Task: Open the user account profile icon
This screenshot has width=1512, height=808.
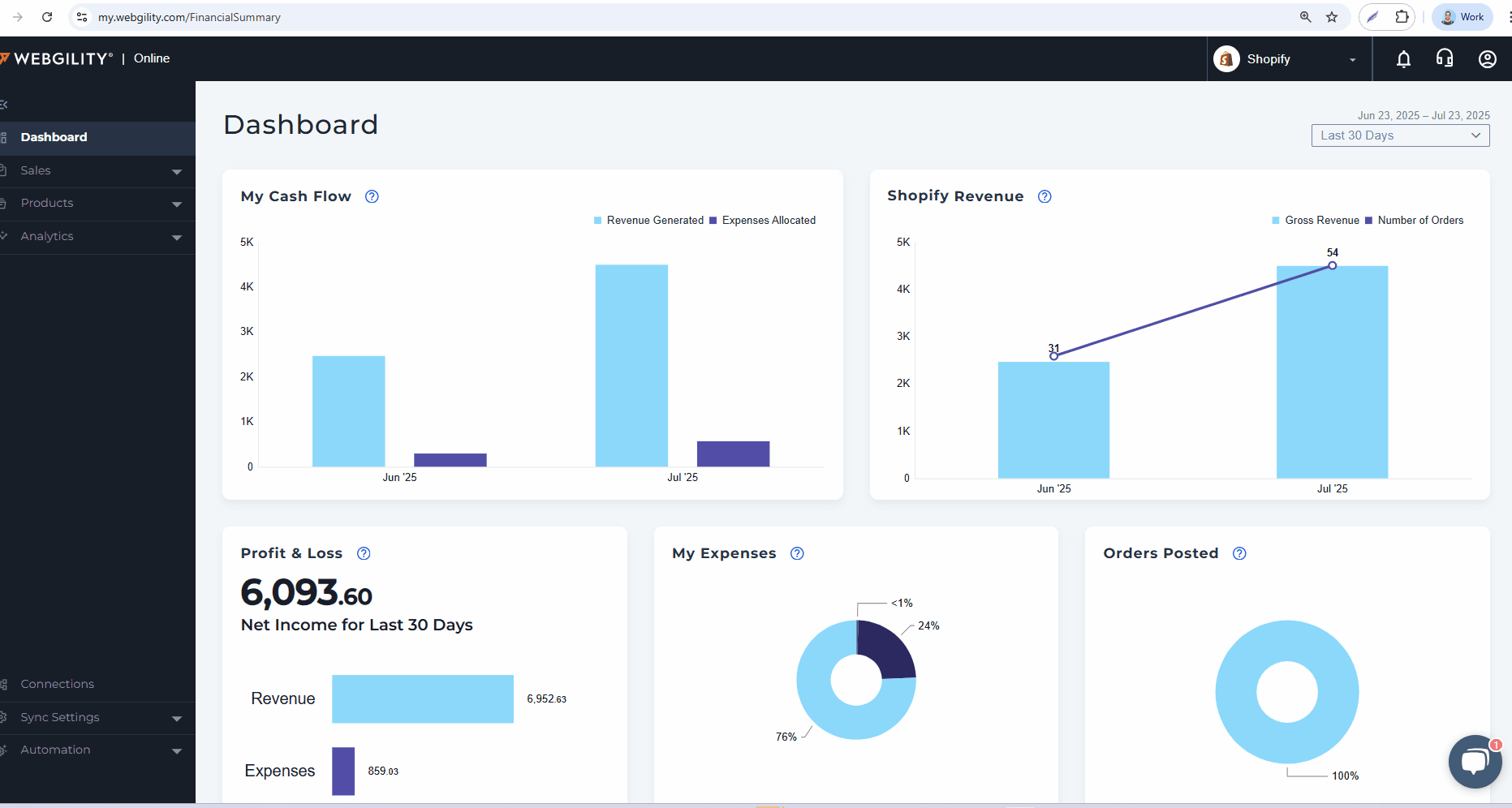Action: [x=1487, y=59]
